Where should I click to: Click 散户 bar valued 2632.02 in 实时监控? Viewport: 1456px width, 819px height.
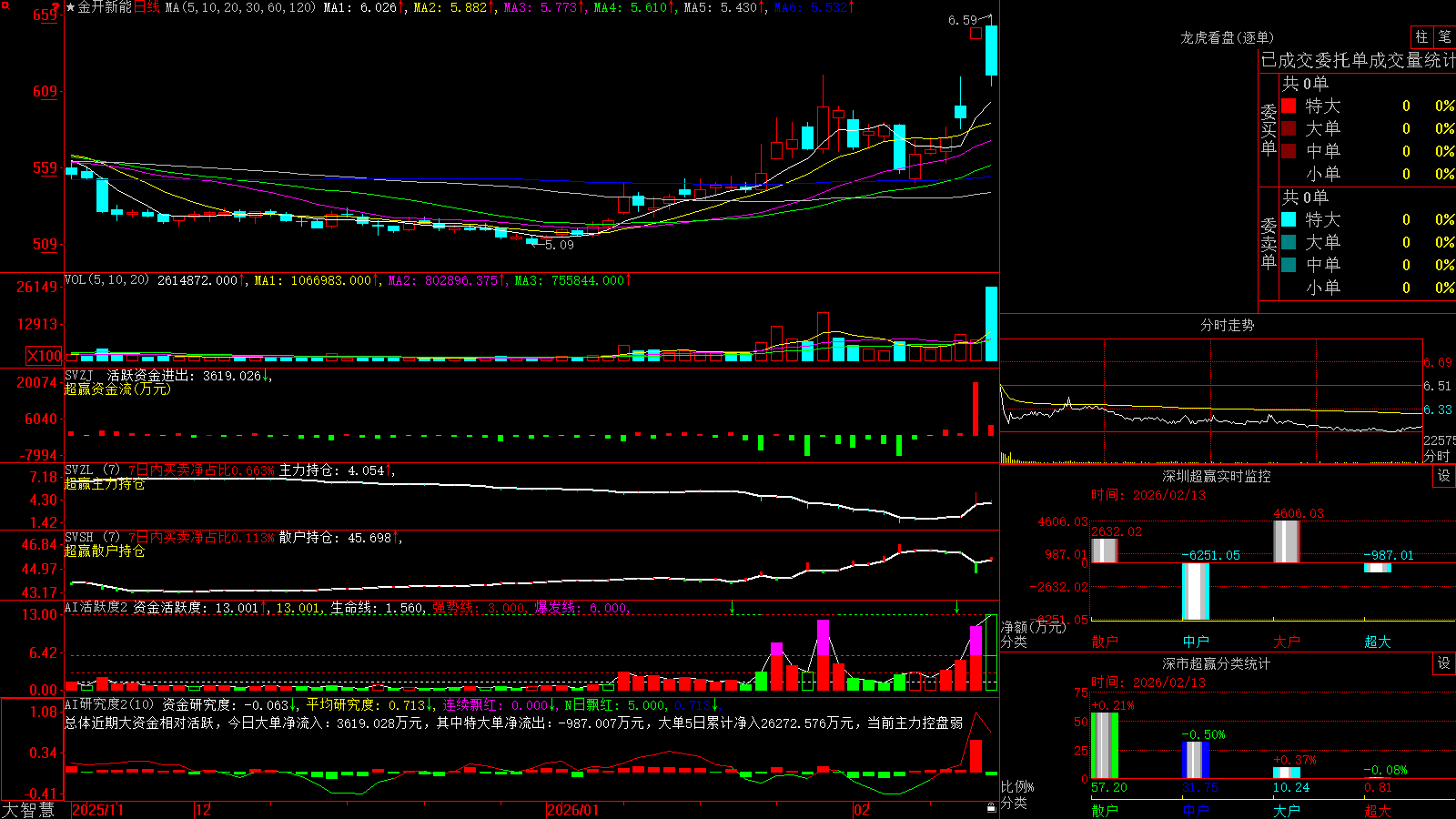tap(1104, 551)
